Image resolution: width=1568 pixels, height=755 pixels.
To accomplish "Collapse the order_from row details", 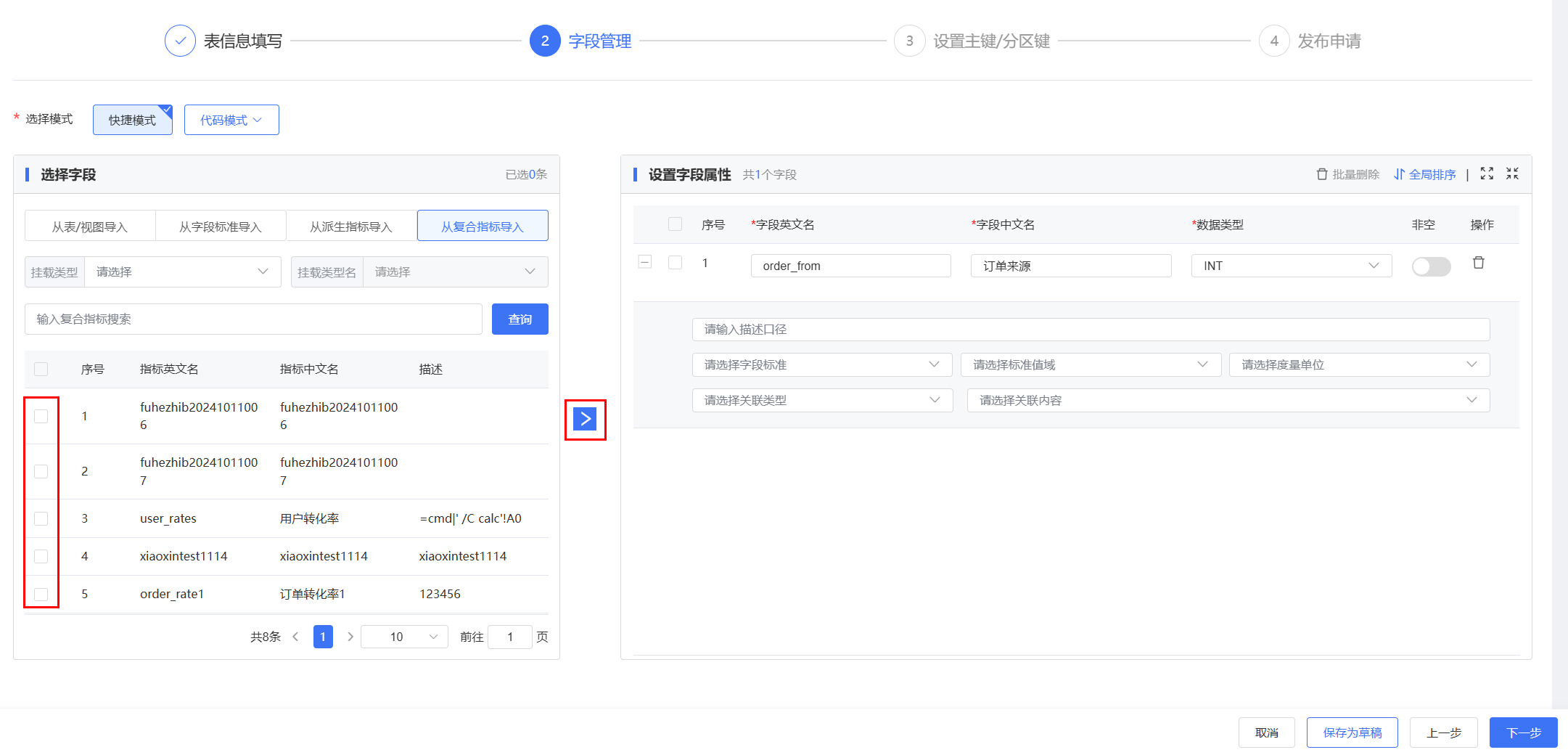I will click(x=644, y=262).
